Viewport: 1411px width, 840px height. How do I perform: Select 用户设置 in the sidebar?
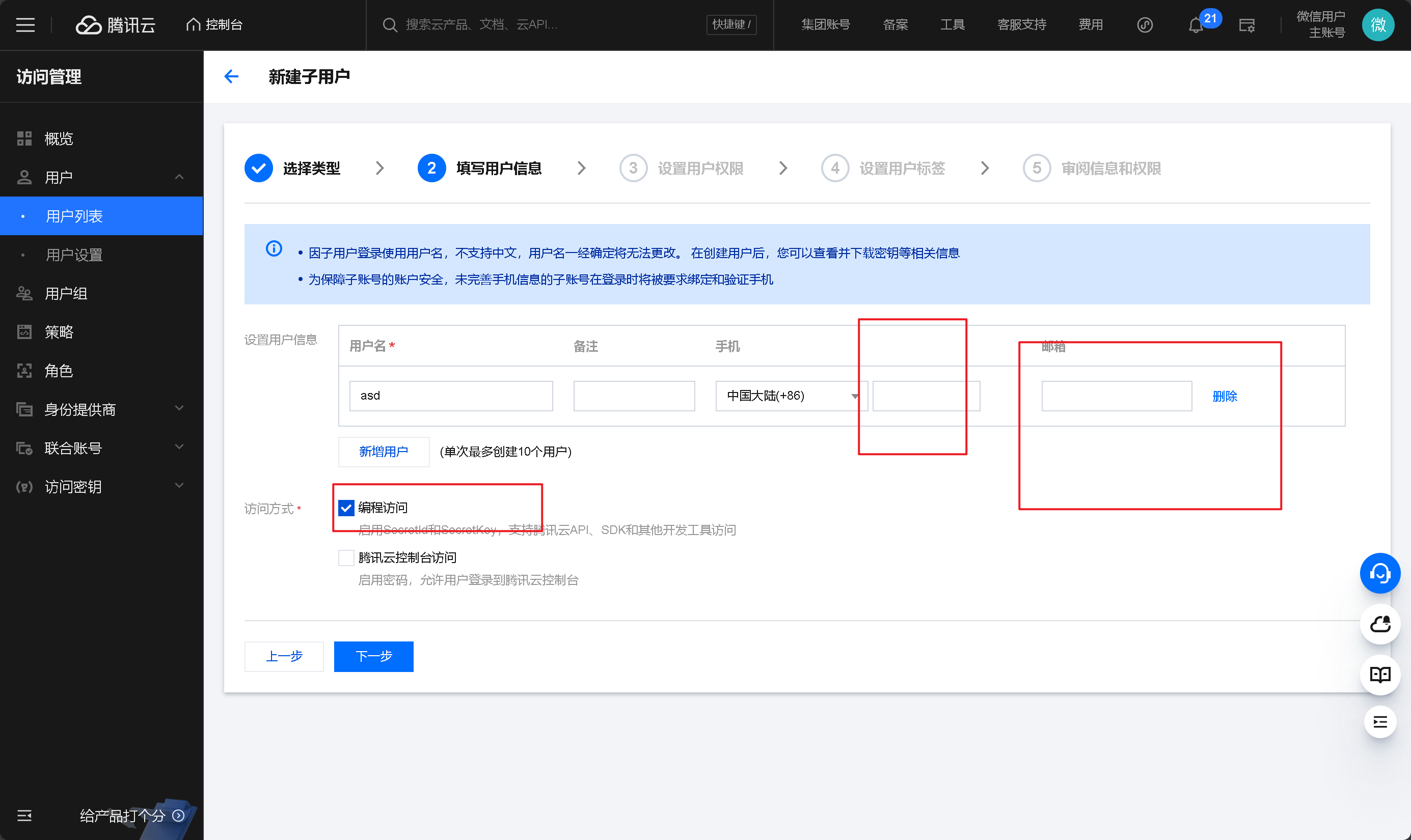coord(74,255)
